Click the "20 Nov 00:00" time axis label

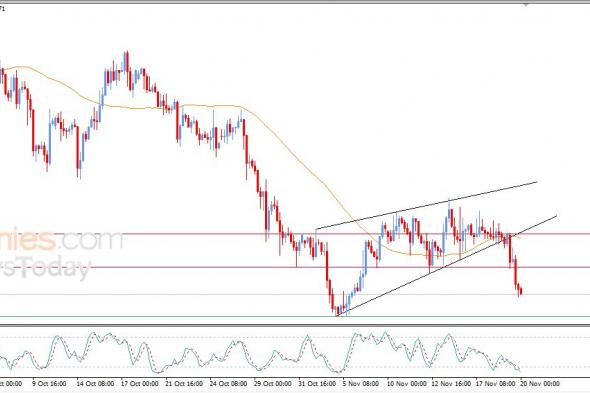click(540, 384)
